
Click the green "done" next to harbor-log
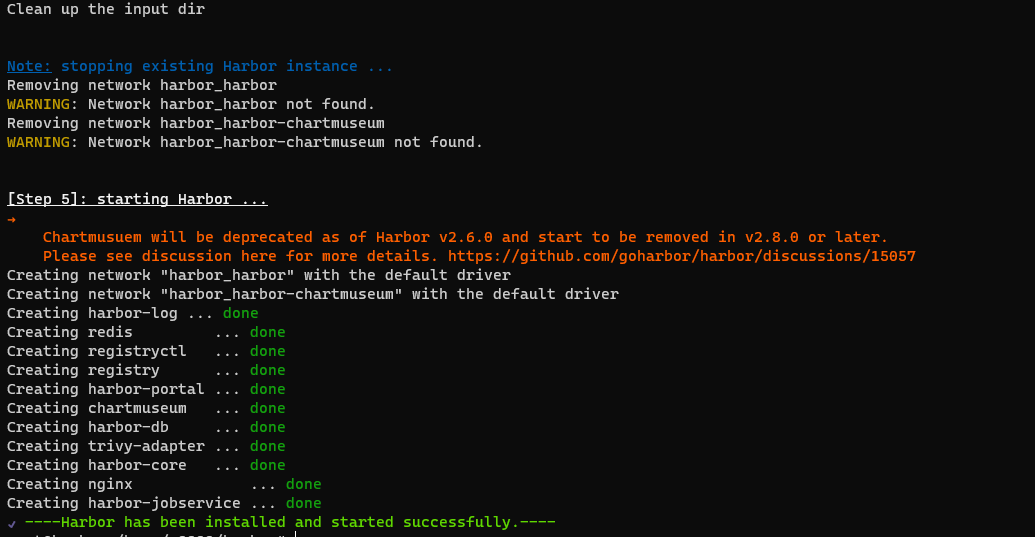click(240, 313)
